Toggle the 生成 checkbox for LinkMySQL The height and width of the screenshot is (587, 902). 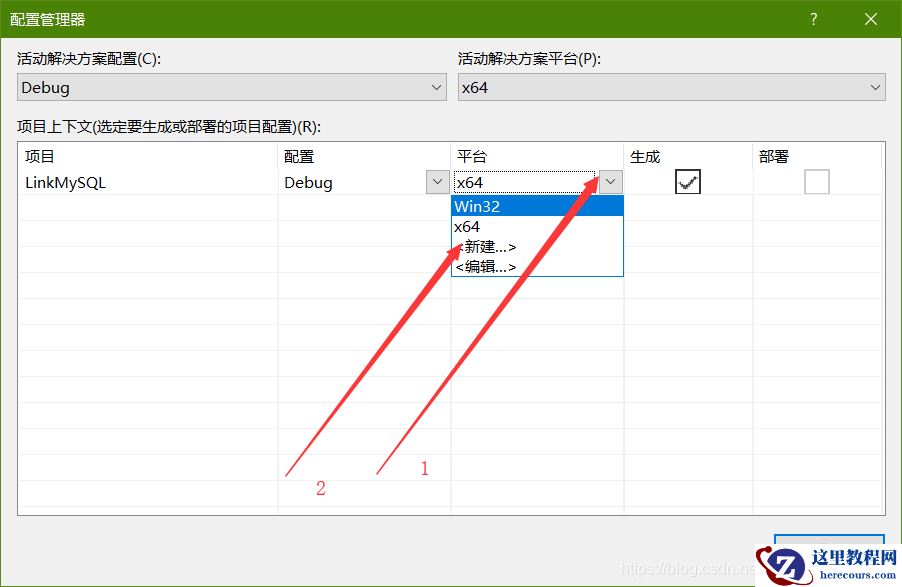coord(687,182)
